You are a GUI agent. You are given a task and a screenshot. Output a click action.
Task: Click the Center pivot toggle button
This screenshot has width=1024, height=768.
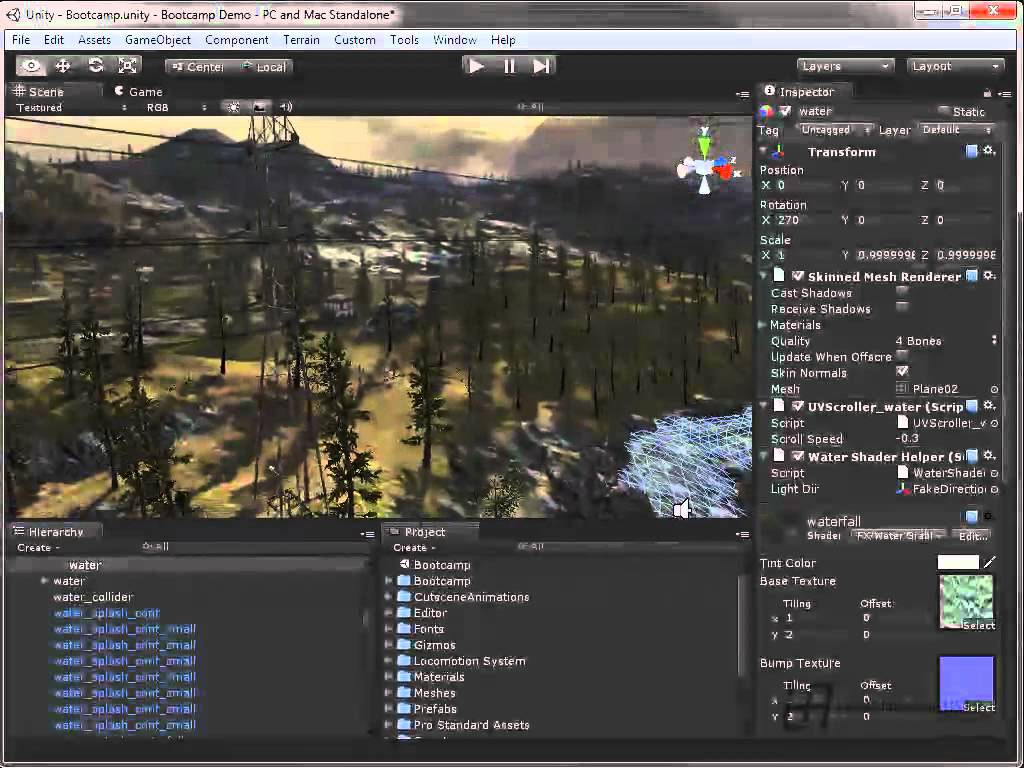(x=197, y=66)
